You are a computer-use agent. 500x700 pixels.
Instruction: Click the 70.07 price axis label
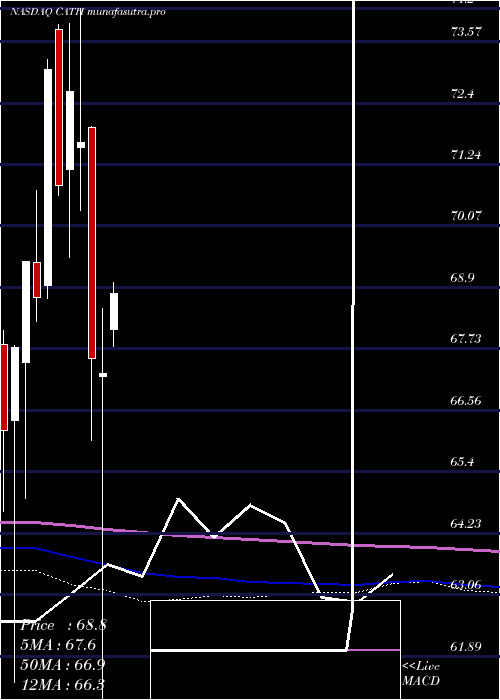pyautogui.click(x=467, y=216)
